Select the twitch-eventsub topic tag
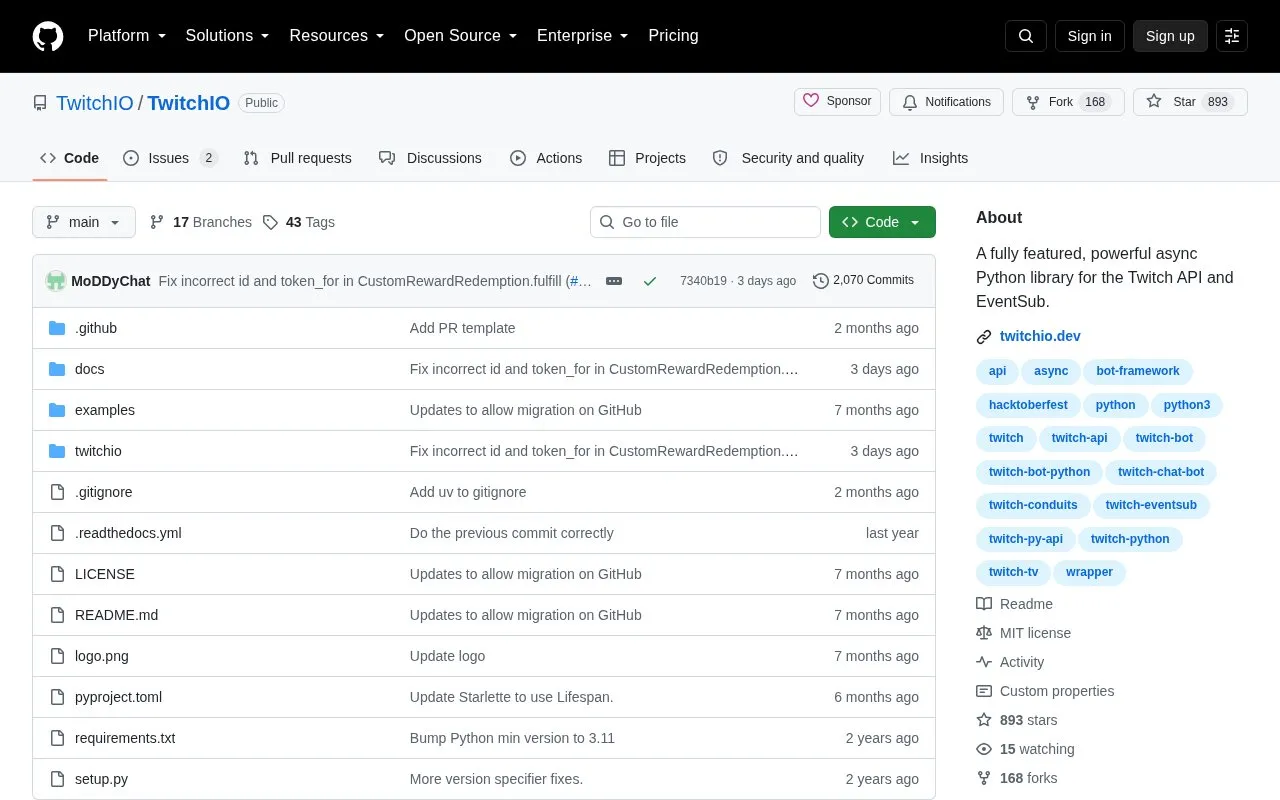 pos(1151,505)
